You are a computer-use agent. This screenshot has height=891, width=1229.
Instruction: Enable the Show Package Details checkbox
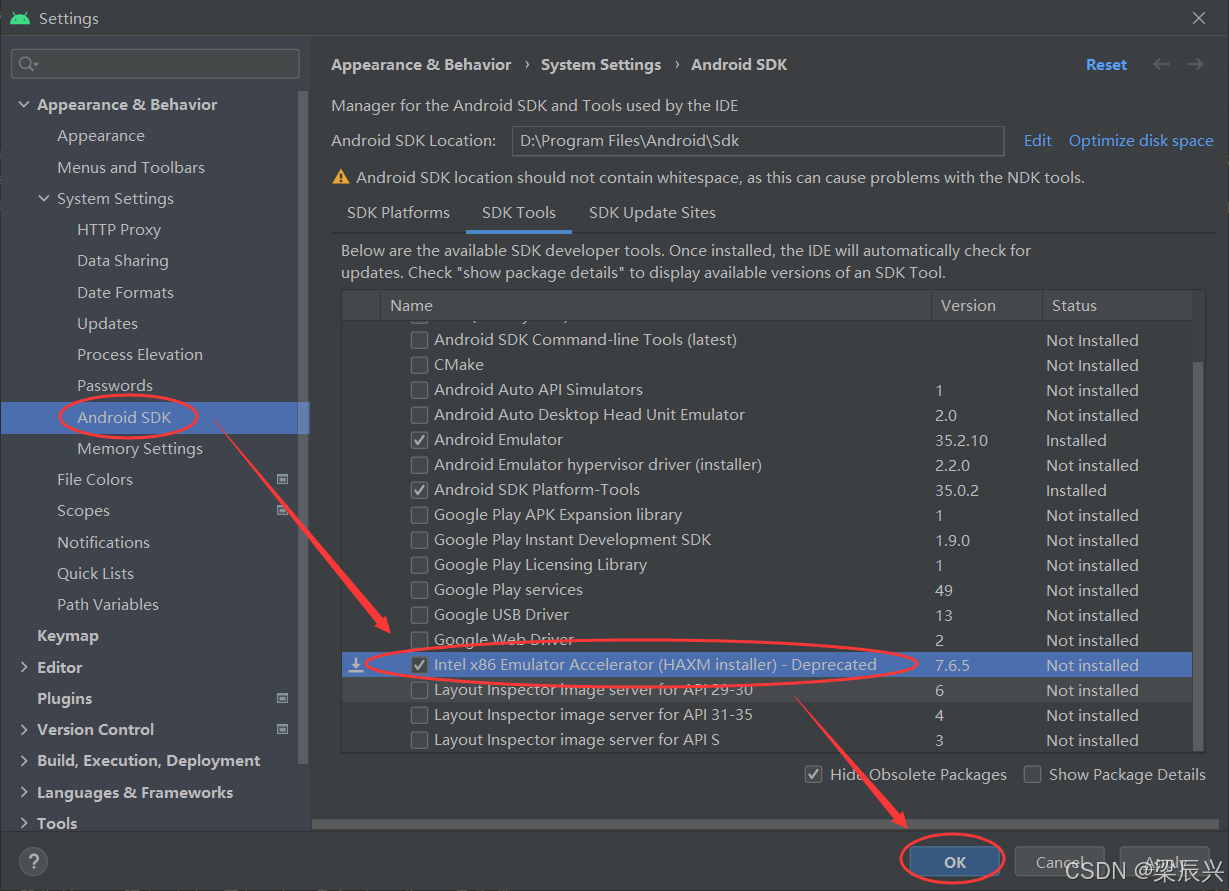pyautogui.click(x=1032, y=774)
